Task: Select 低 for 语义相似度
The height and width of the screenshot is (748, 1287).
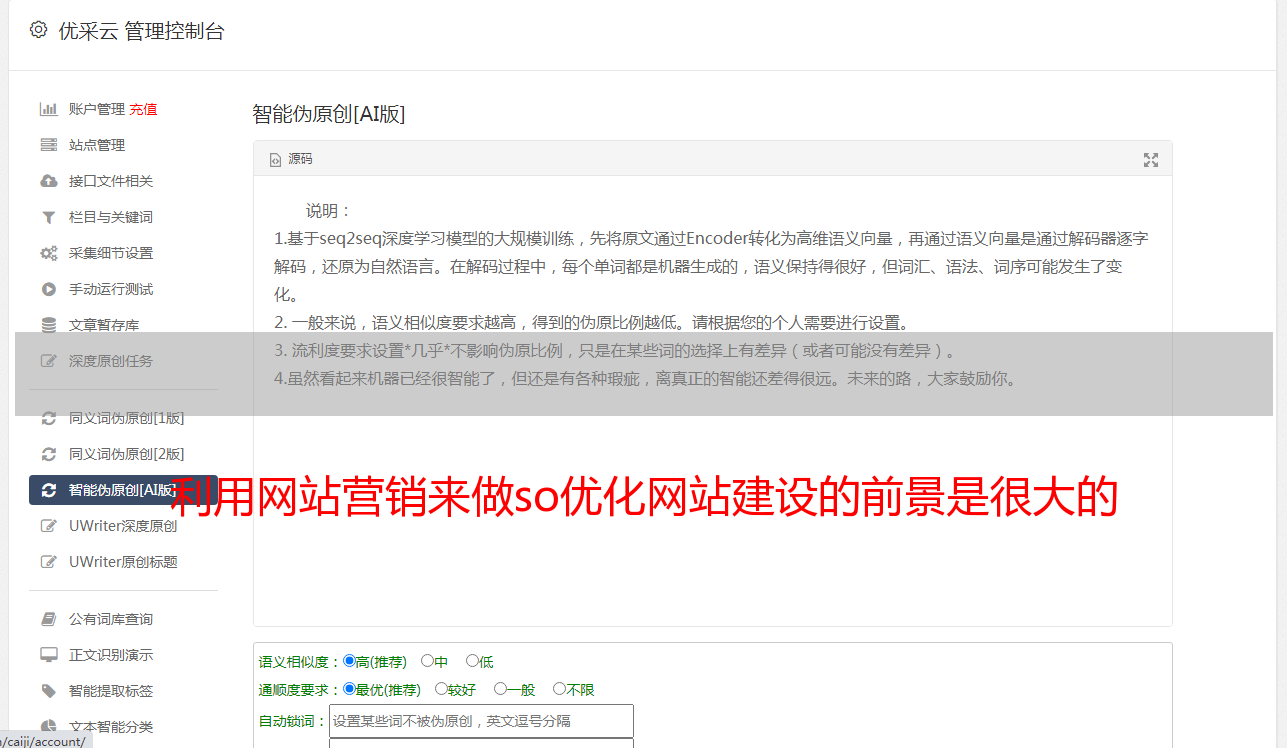Action: click(472, 661)
